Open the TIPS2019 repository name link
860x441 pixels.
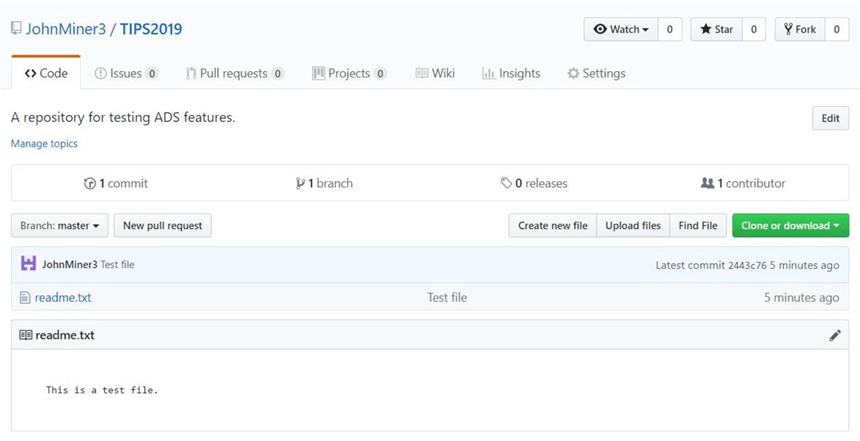click(x=151, y=29)
